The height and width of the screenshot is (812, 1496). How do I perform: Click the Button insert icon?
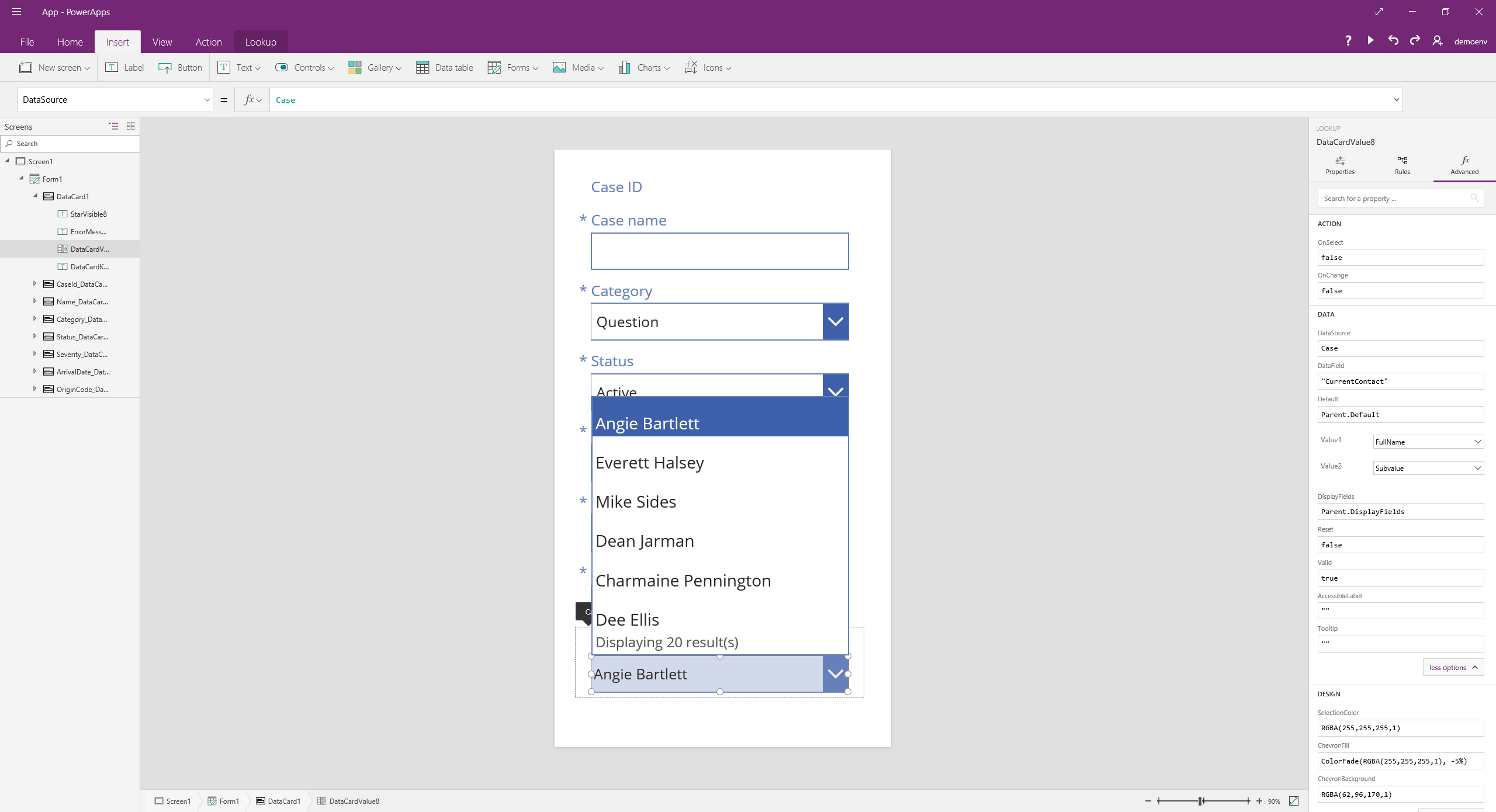(163, 67)
